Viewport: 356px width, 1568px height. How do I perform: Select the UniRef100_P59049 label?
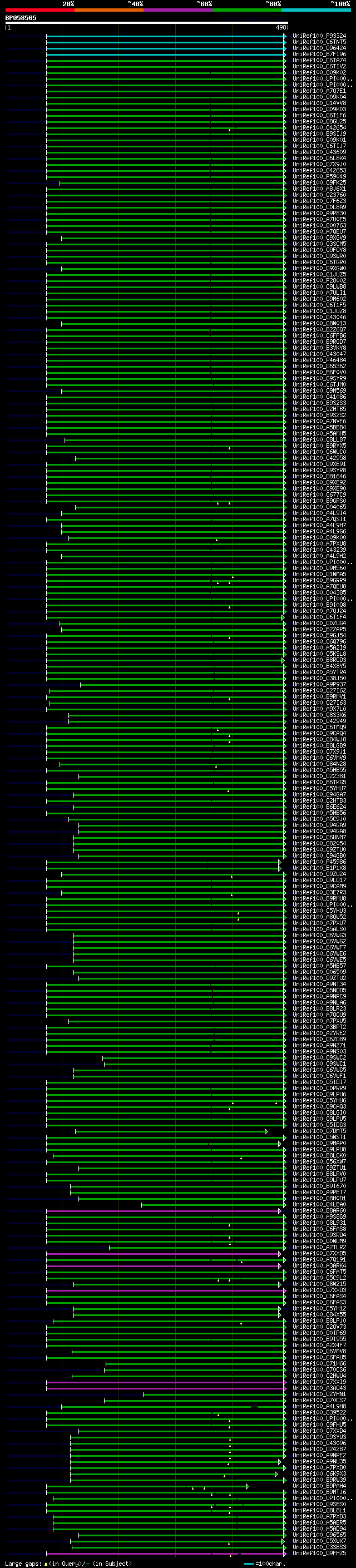[x=319, y=176]
